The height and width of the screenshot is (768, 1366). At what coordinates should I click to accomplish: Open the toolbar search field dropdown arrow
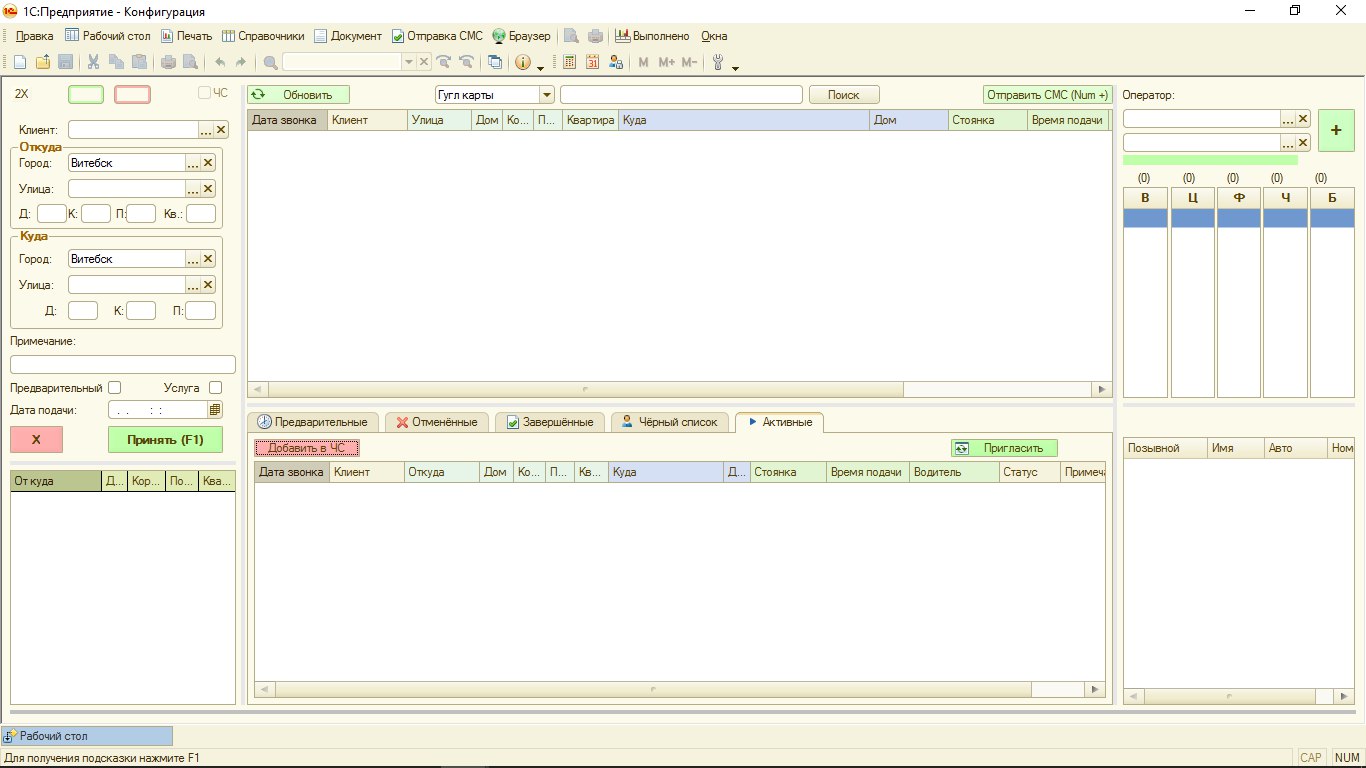tap(408, 62)
